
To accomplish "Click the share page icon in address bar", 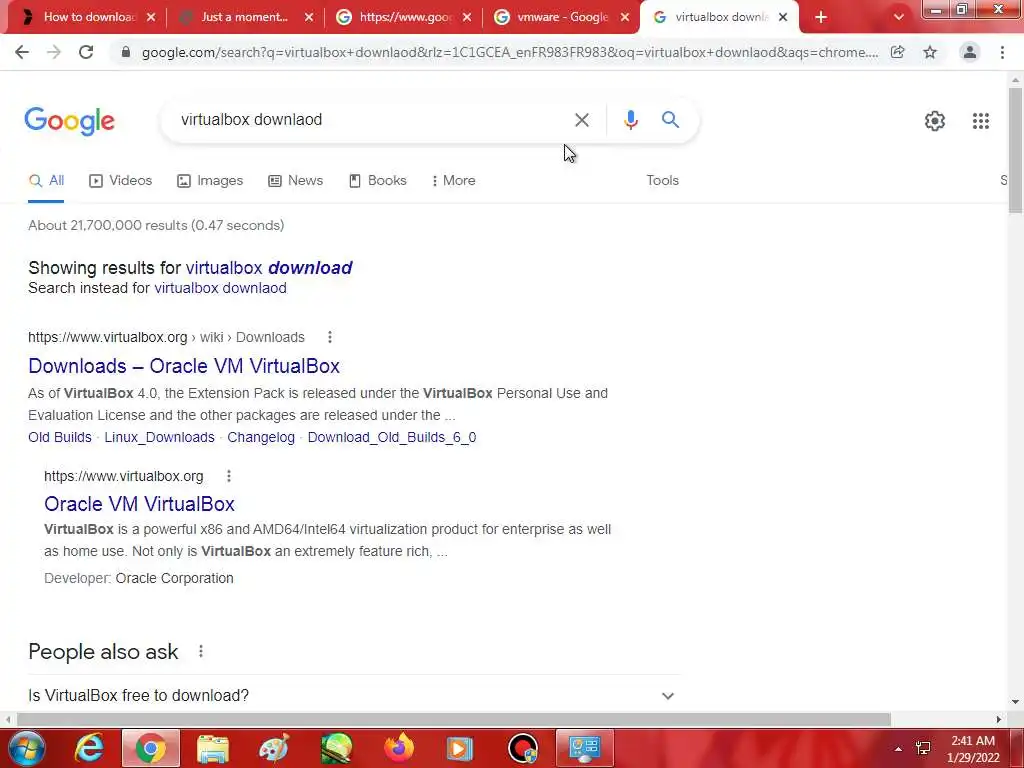I will tap(898, 52).
